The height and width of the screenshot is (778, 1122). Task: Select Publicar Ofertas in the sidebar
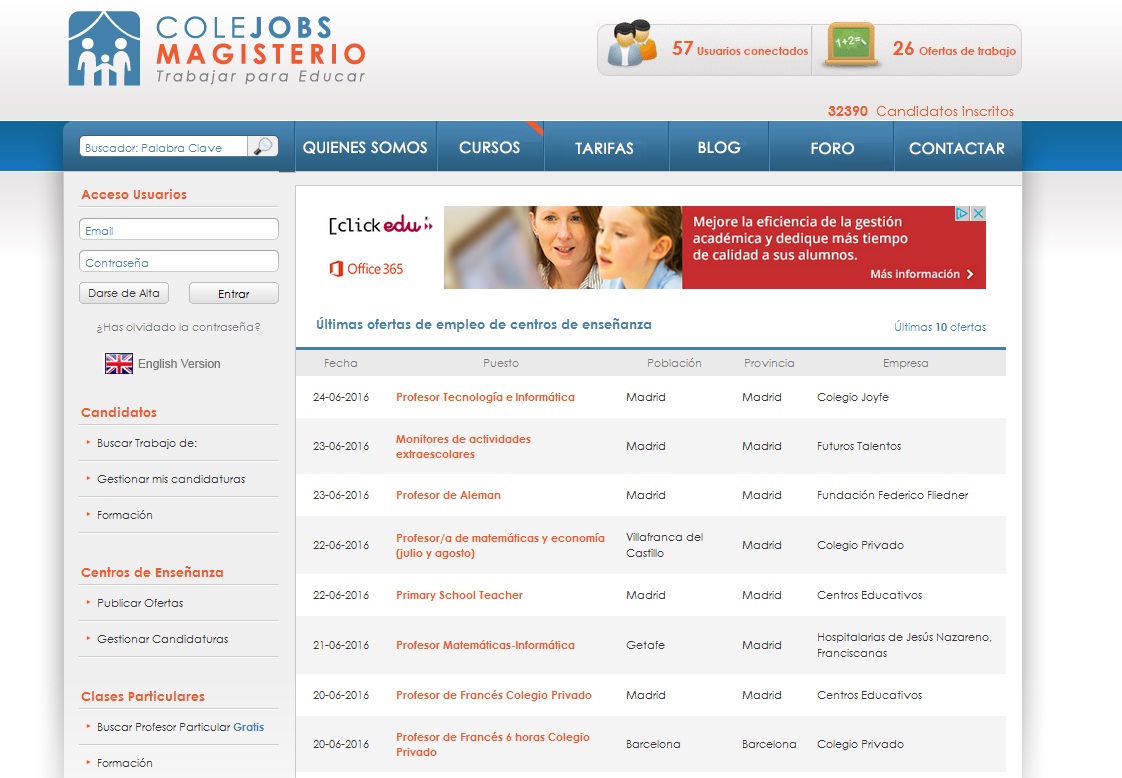140,603
